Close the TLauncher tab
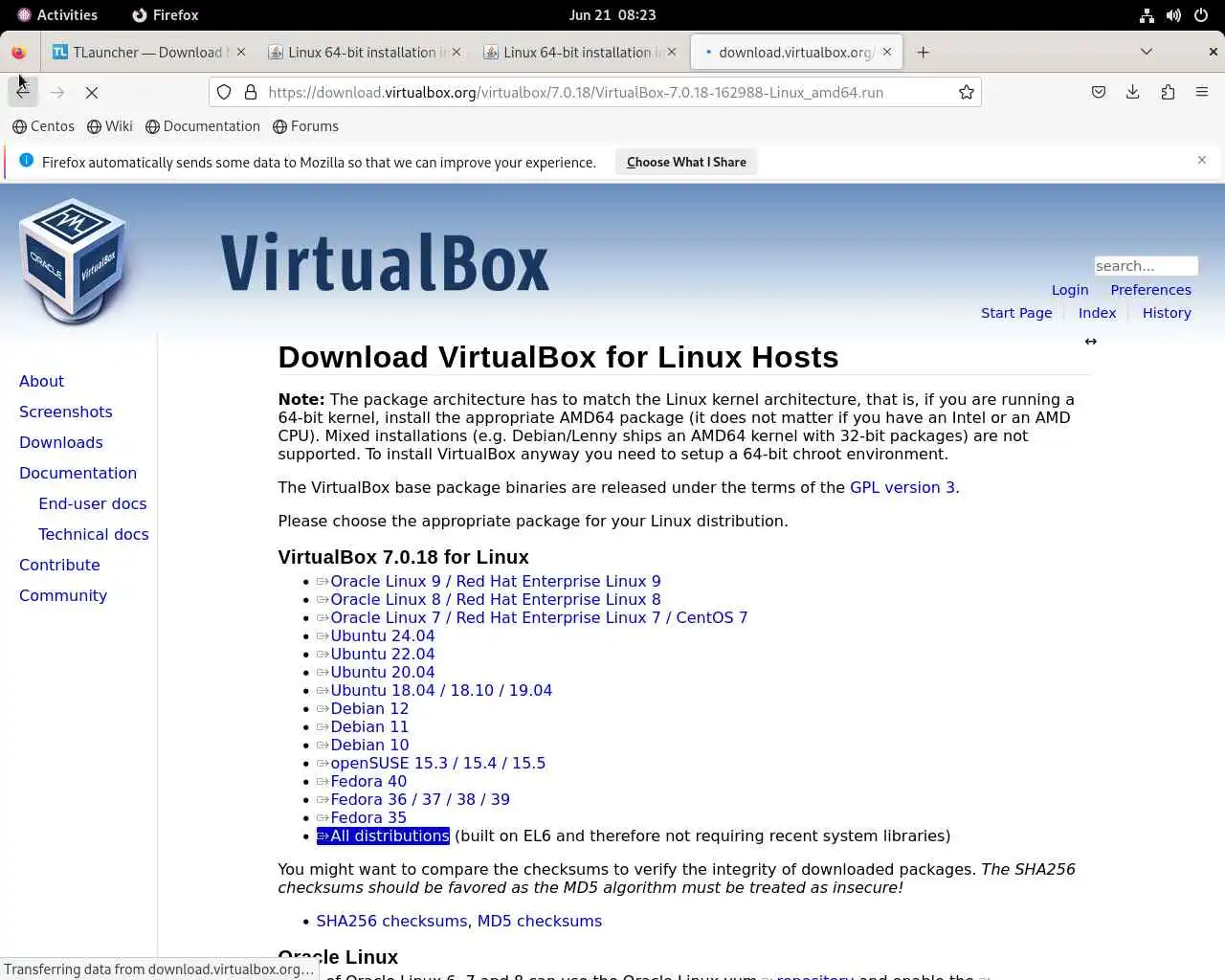The width and height of the screenshot is (1225, 980). pyautogui.click(x=240, y=52)
